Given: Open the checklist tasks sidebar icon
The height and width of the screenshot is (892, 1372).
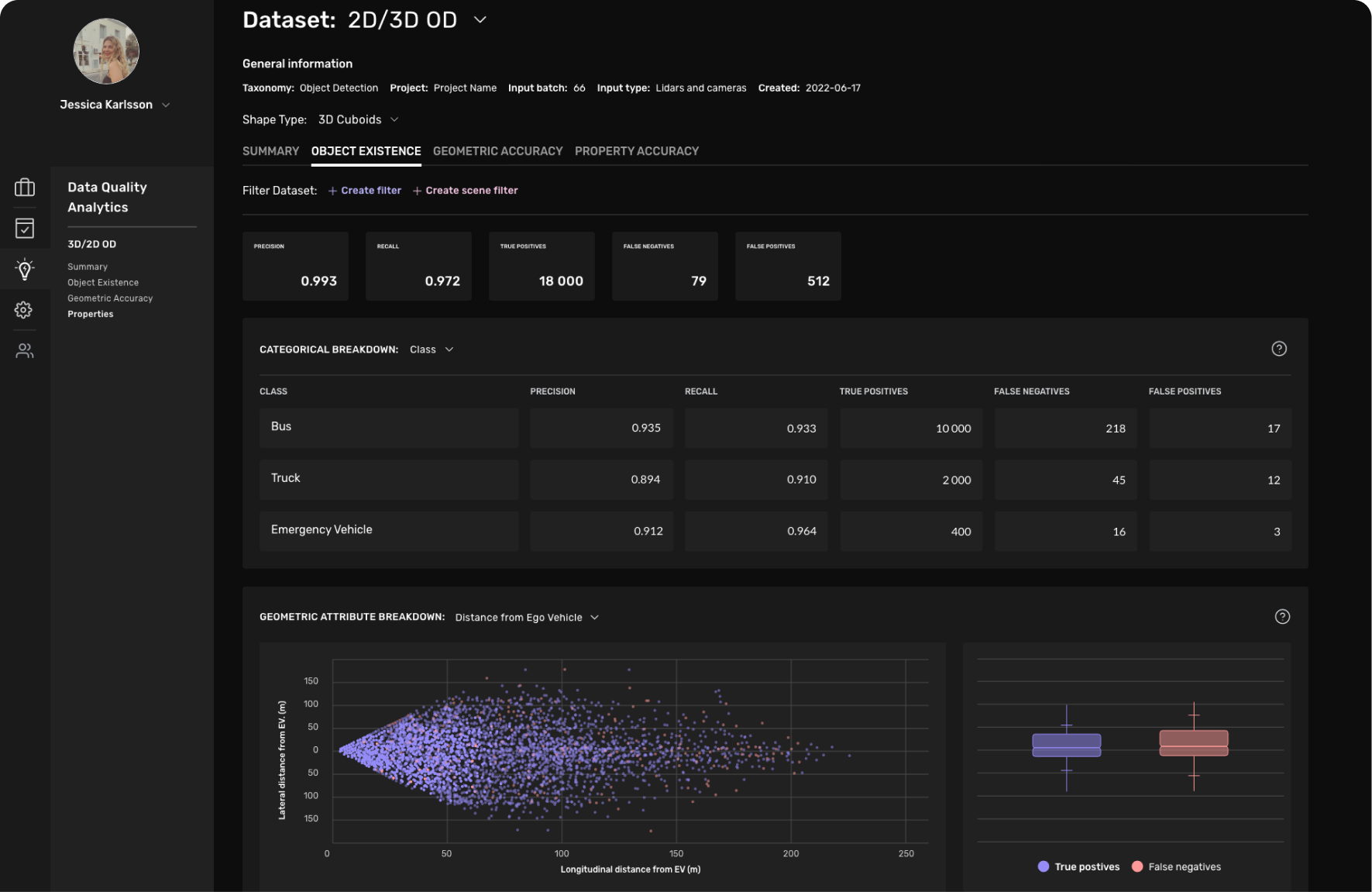Looking at the screenshot, I should coord(25,229).
